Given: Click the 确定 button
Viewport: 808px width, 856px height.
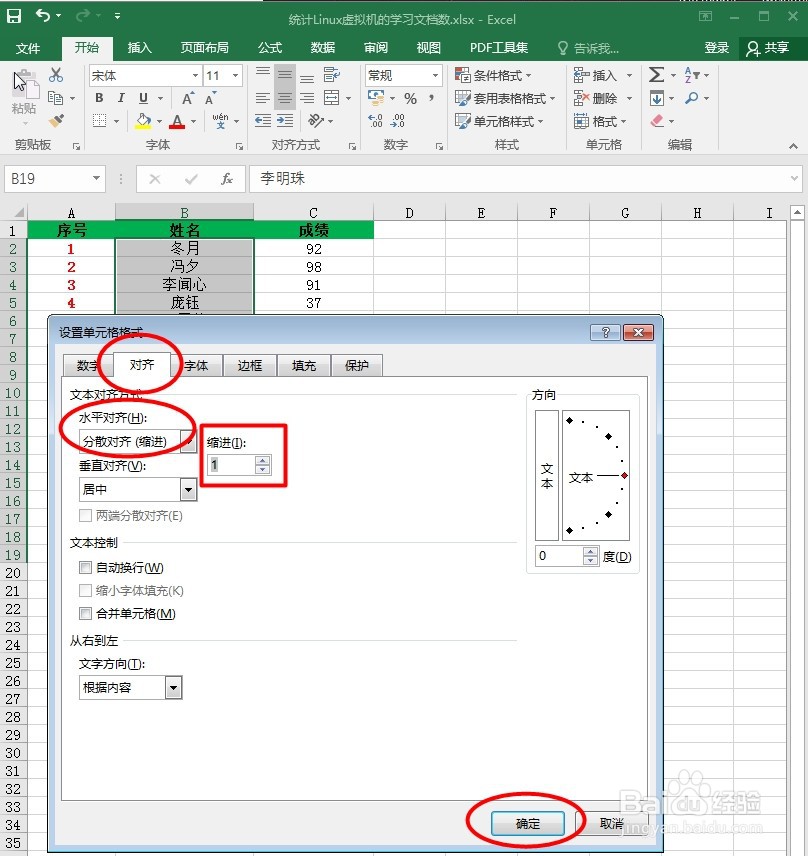Looking at the screenshot, I should click(527, 823).
